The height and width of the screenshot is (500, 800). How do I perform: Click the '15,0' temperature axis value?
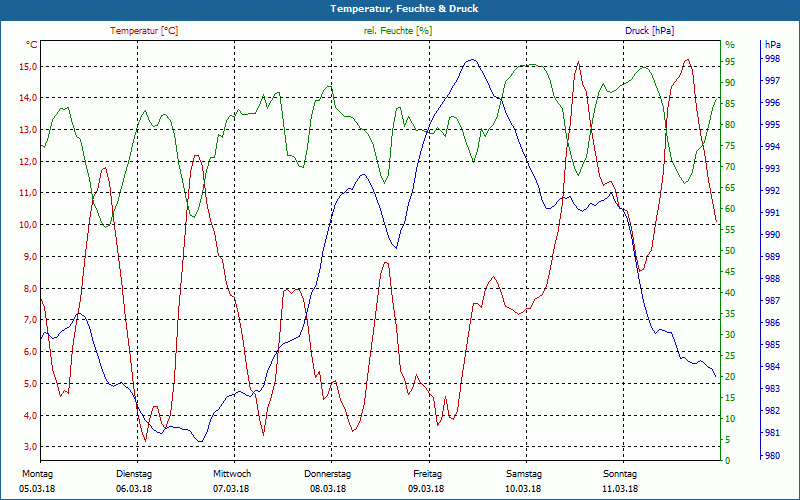tap(28, 67)
